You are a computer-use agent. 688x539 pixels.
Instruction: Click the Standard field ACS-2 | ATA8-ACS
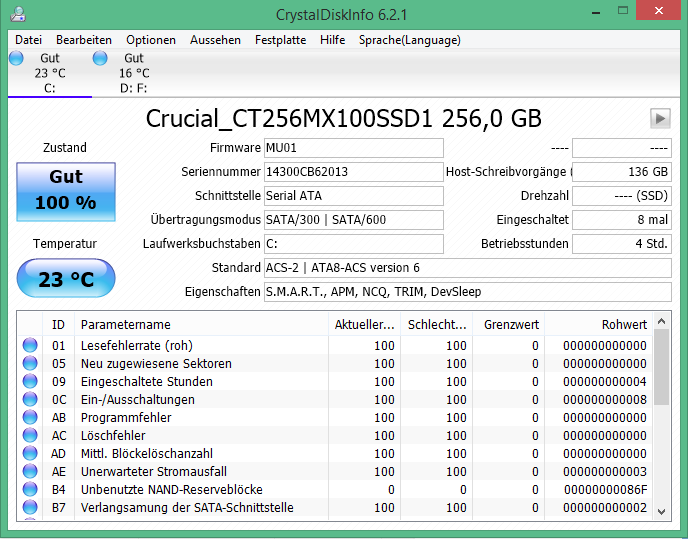click(468, 268)
